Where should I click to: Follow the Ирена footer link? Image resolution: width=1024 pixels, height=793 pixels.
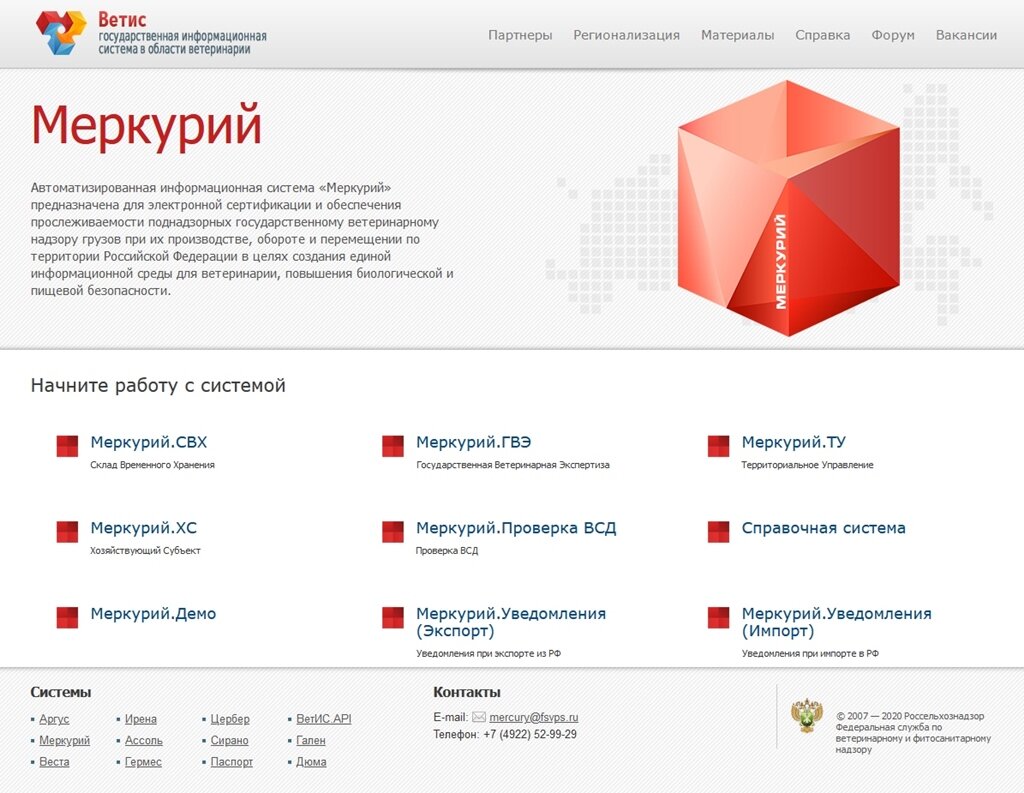click(140, 719)
